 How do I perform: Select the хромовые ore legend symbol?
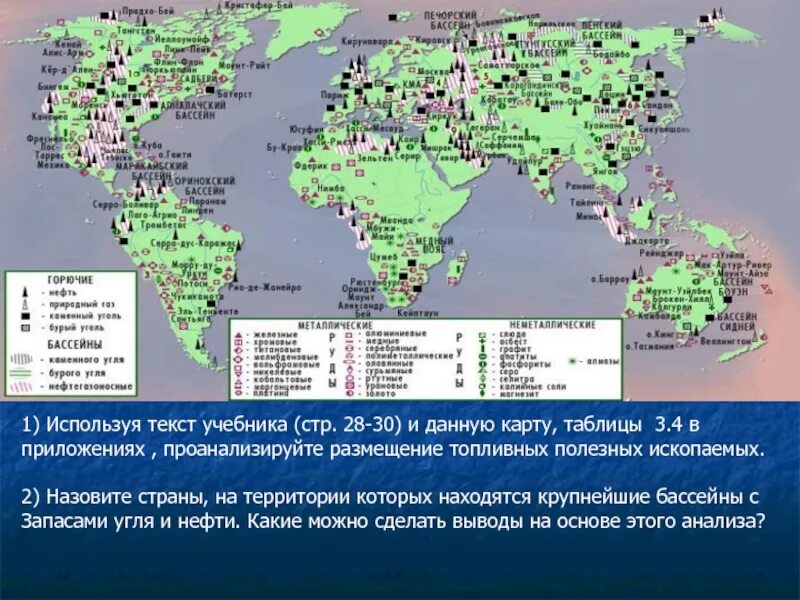pyautogui.click(x=239, y=342)
